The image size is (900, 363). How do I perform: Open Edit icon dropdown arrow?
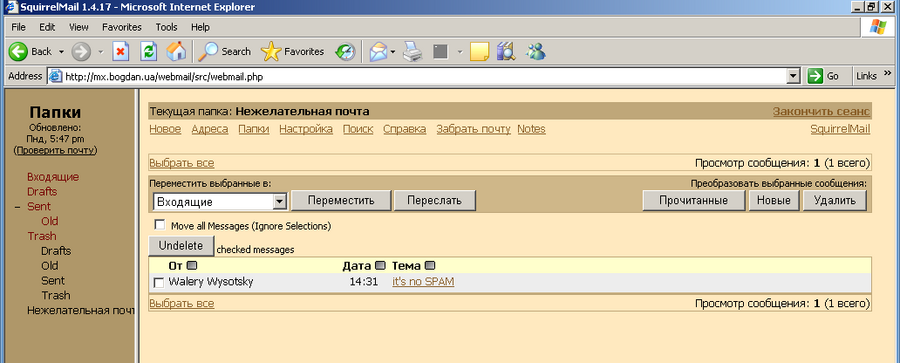pyautogui.click(x=460, y=52)
